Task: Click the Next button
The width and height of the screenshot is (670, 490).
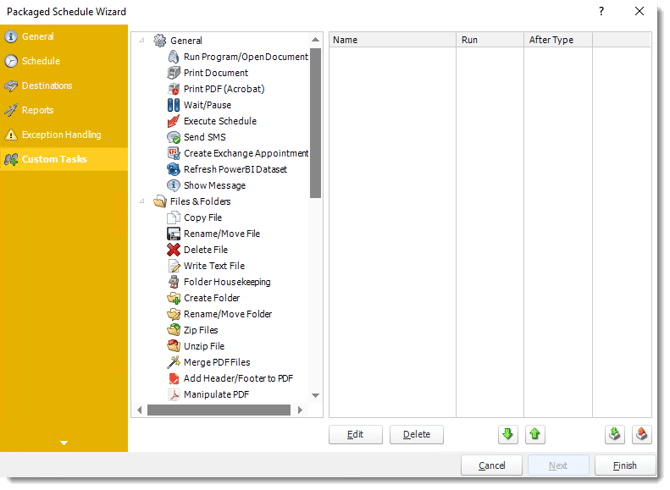Action: [x=559, y=466]
